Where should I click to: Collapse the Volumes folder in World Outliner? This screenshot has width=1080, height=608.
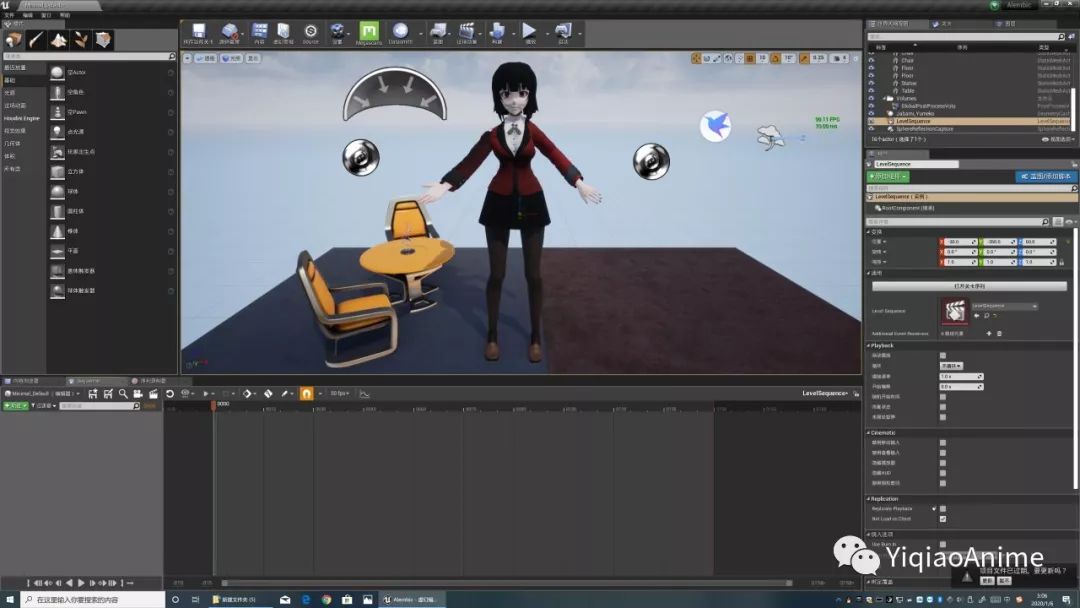coord(884,97)
